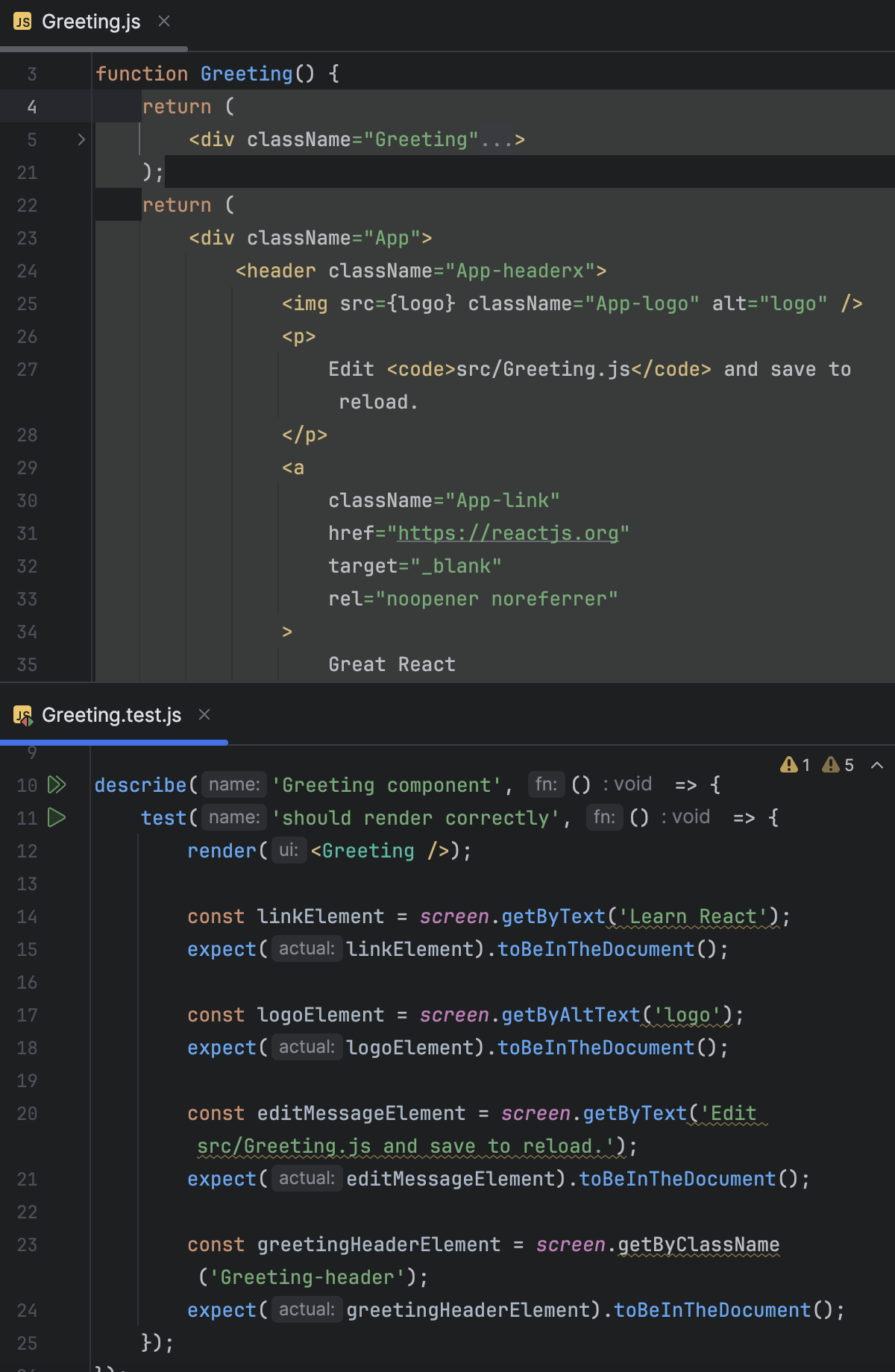Click the folded '...' ellipsis after className="Greeting"
Screen dimensions: 895x1372
point(496,139)
